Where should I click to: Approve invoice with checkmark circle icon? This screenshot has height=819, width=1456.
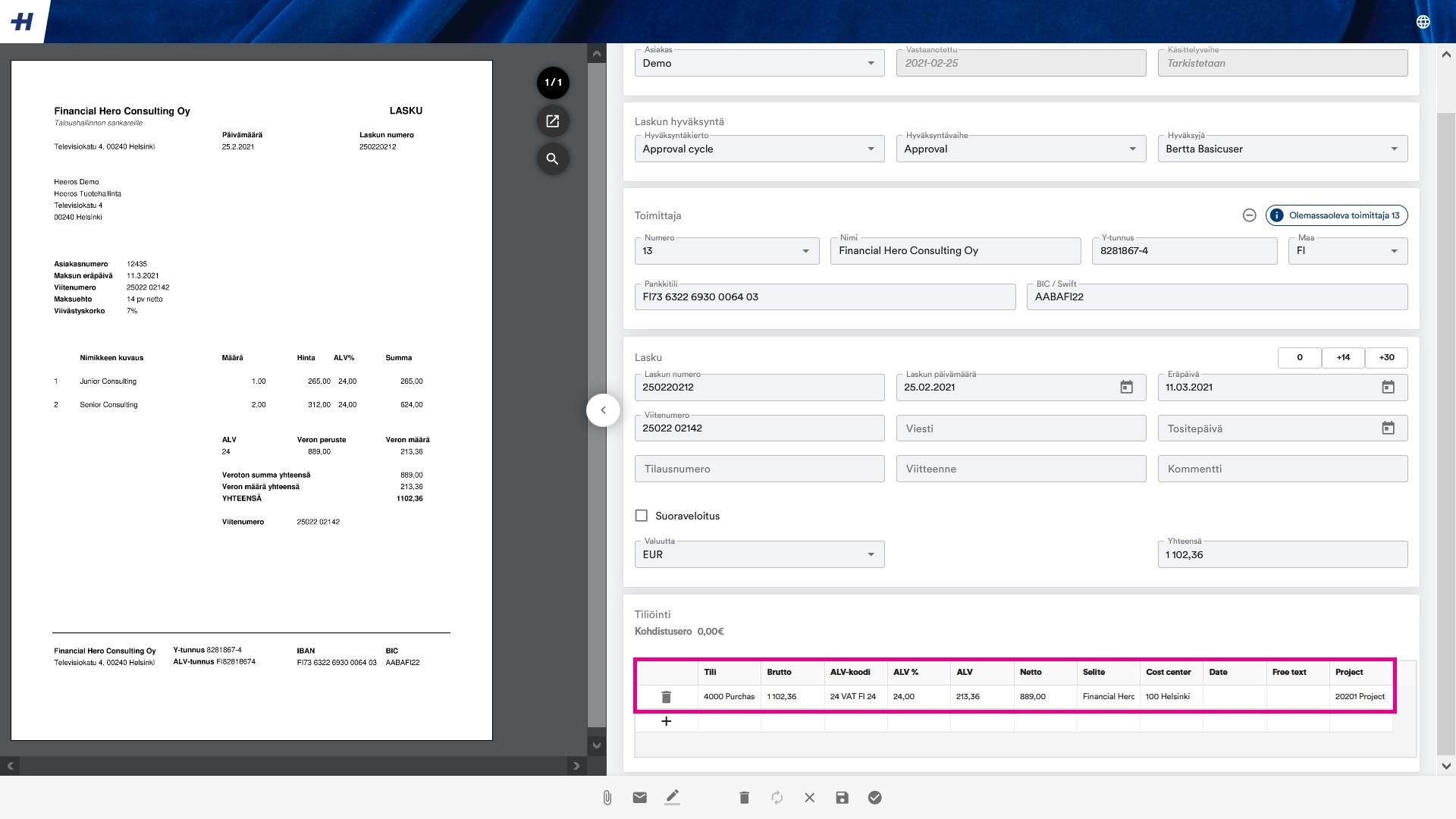(x=875, y=798)
